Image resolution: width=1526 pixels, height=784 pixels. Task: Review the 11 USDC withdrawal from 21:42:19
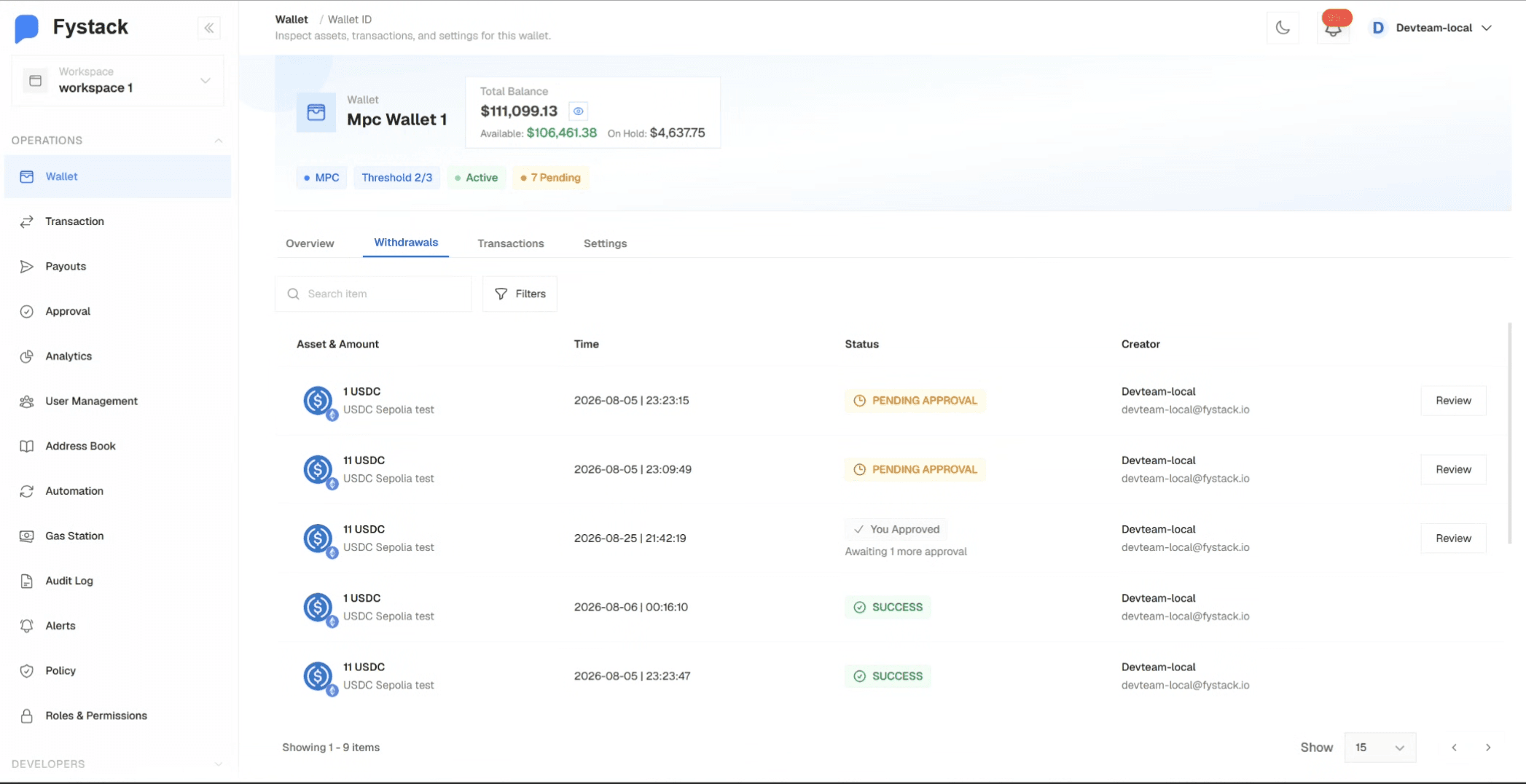pyautogui.click(x=1453, y=538)
